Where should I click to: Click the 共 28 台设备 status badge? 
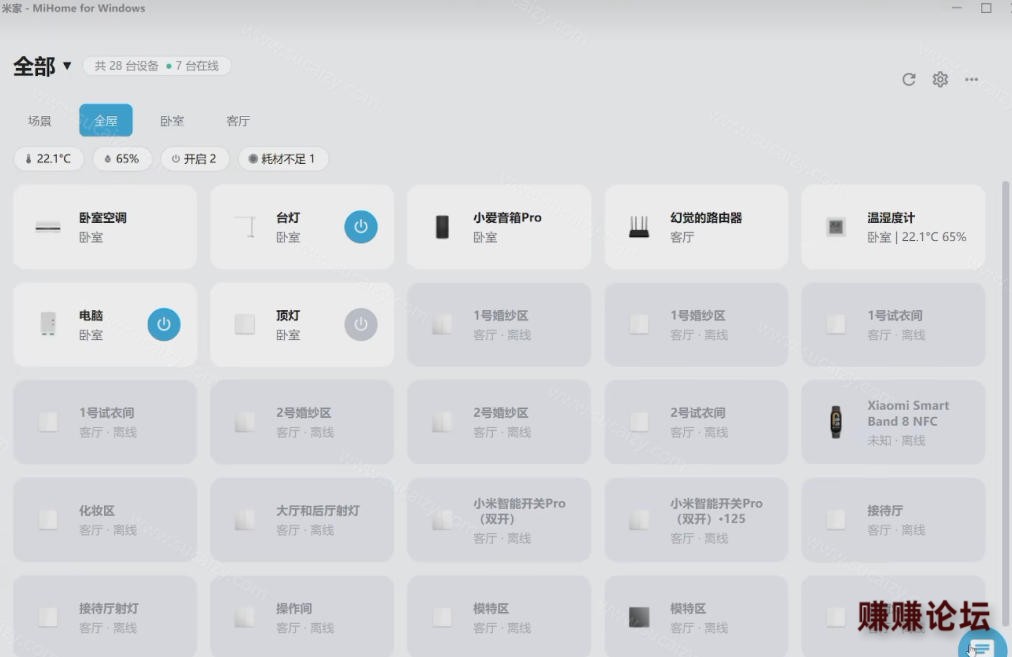(x=157, y=66)
